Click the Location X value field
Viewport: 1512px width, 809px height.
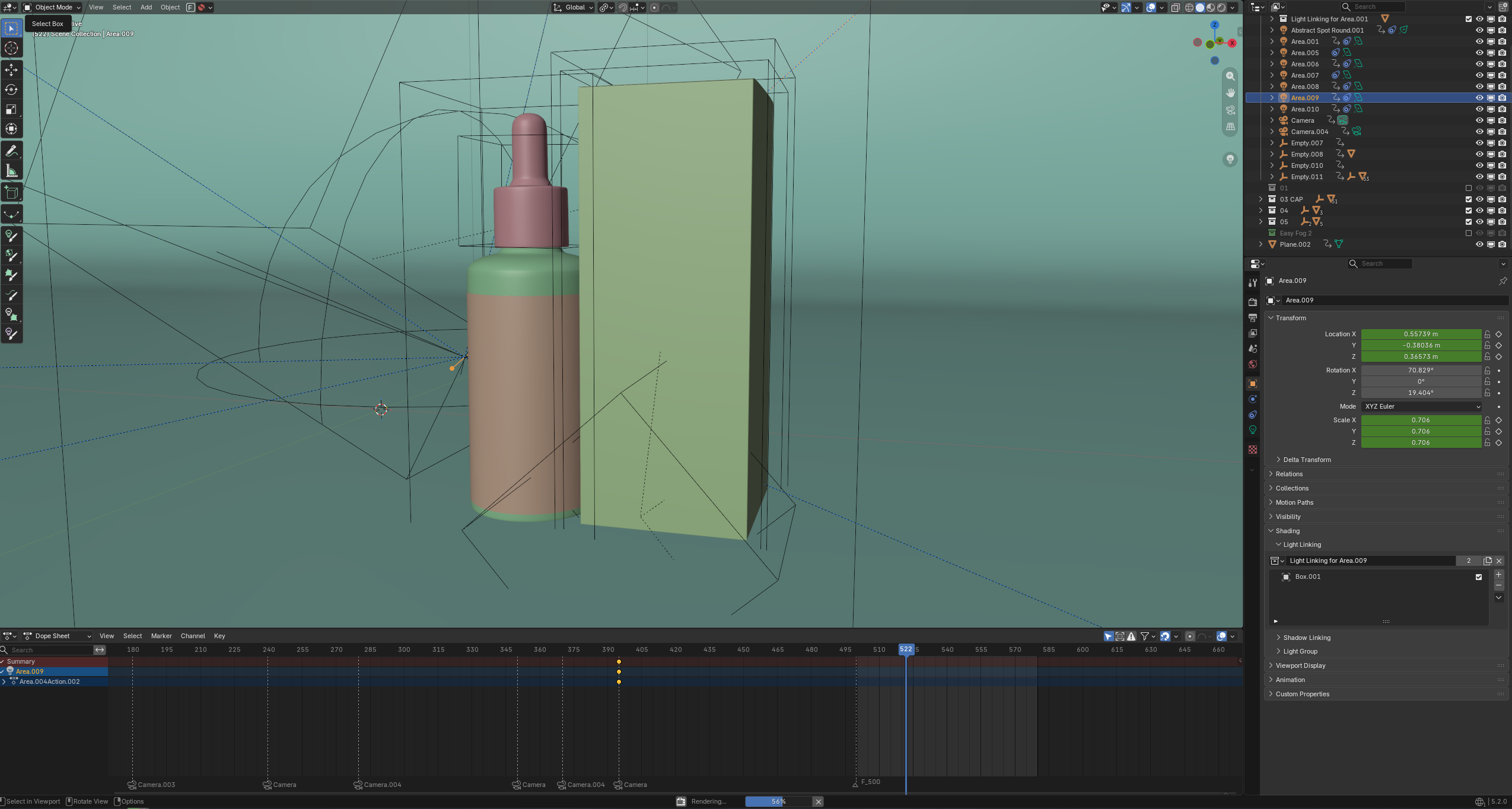[x=1421, y=334]
